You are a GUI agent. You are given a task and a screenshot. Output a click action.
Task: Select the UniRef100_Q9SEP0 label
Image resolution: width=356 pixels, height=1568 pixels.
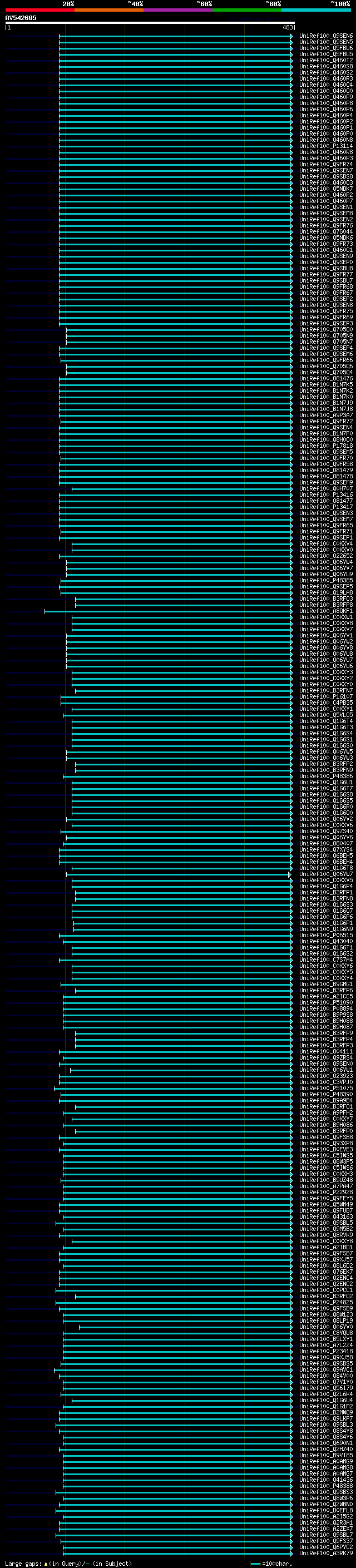click(325, 263)
